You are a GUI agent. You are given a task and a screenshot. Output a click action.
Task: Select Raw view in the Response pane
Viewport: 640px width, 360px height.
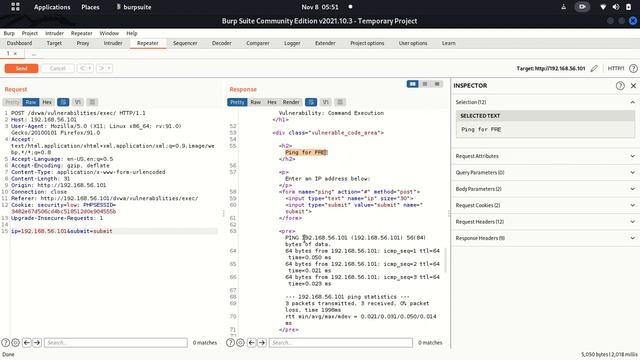click(256, 102)
